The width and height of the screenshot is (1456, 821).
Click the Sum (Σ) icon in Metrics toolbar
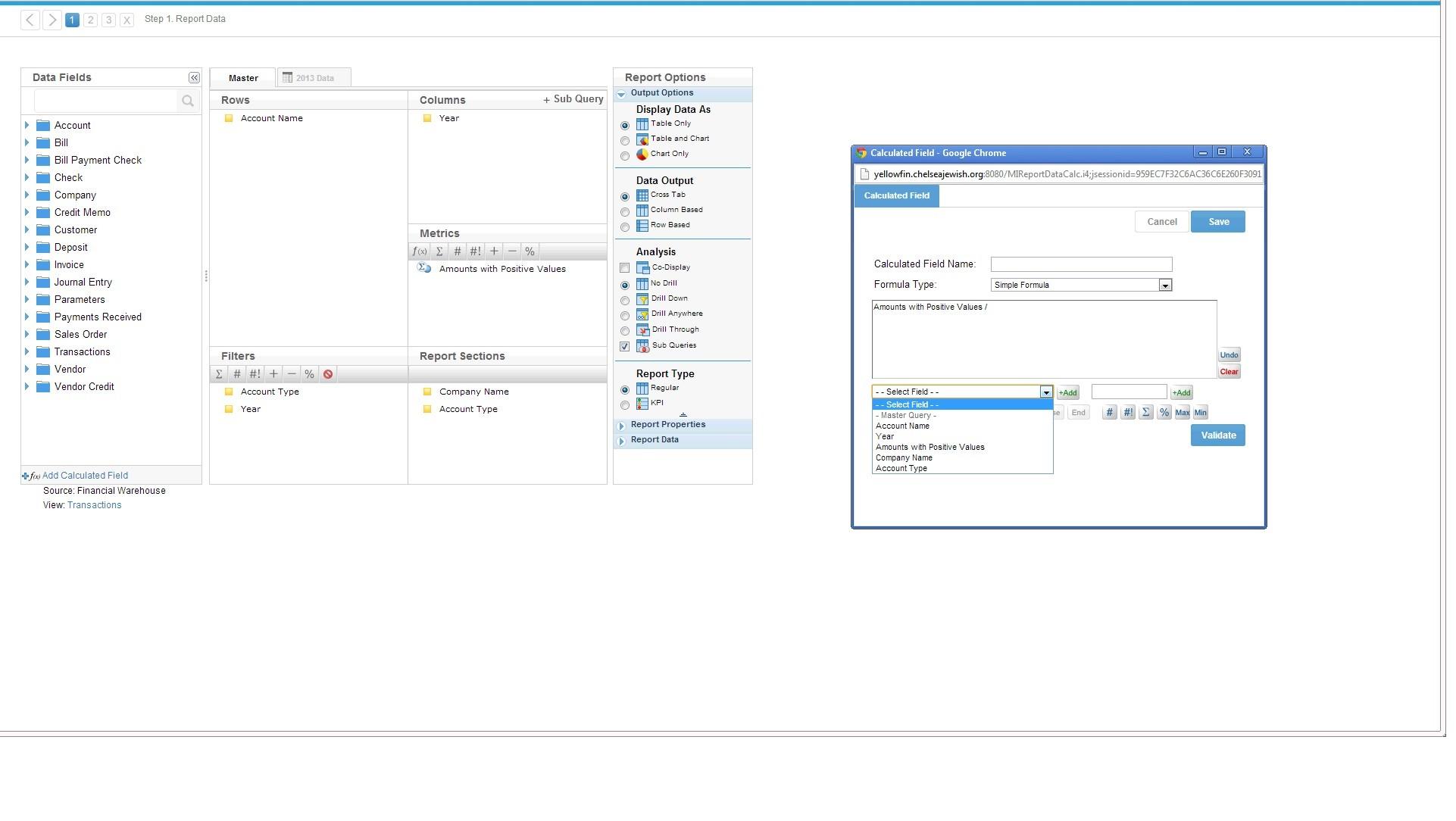pos(439,251)
